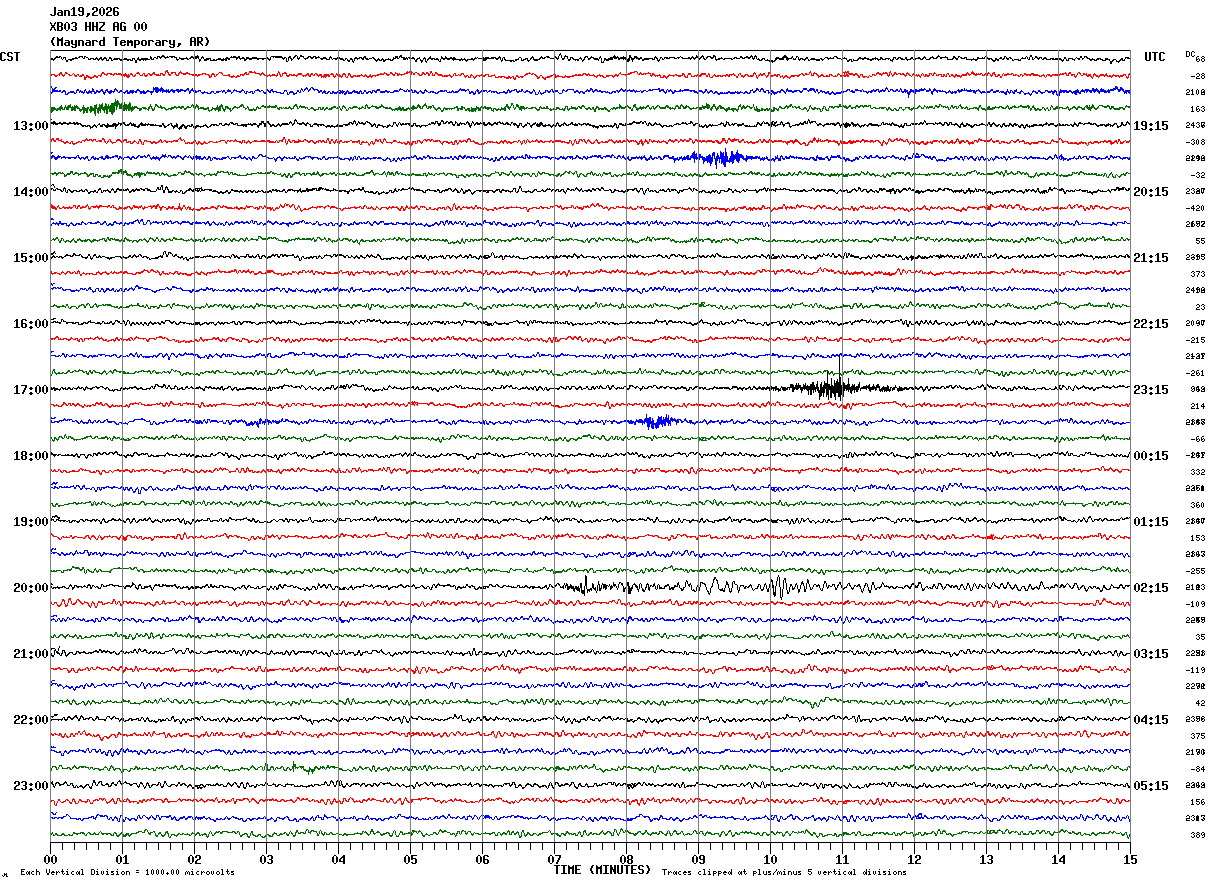The height and width of the screenshot is (886, 1210).
Task: Select the 20:00 CST time label
Action: (x=30, y=588)
